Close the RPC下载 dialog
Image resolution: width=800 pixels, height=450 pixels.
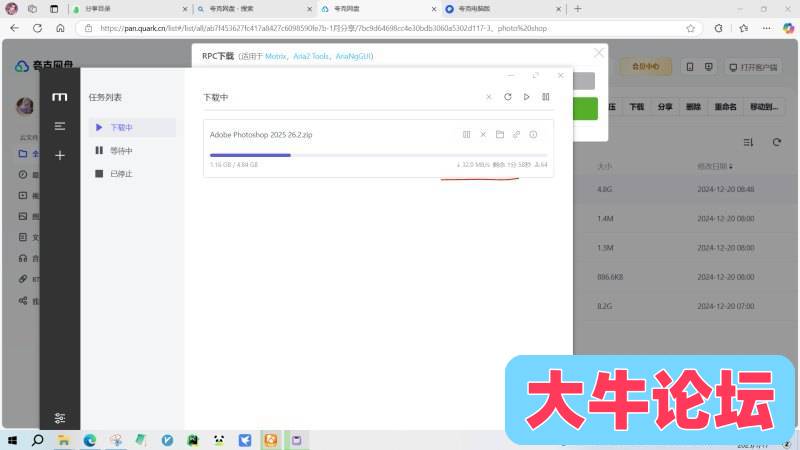pyautogui.click(x=598, y=53)
